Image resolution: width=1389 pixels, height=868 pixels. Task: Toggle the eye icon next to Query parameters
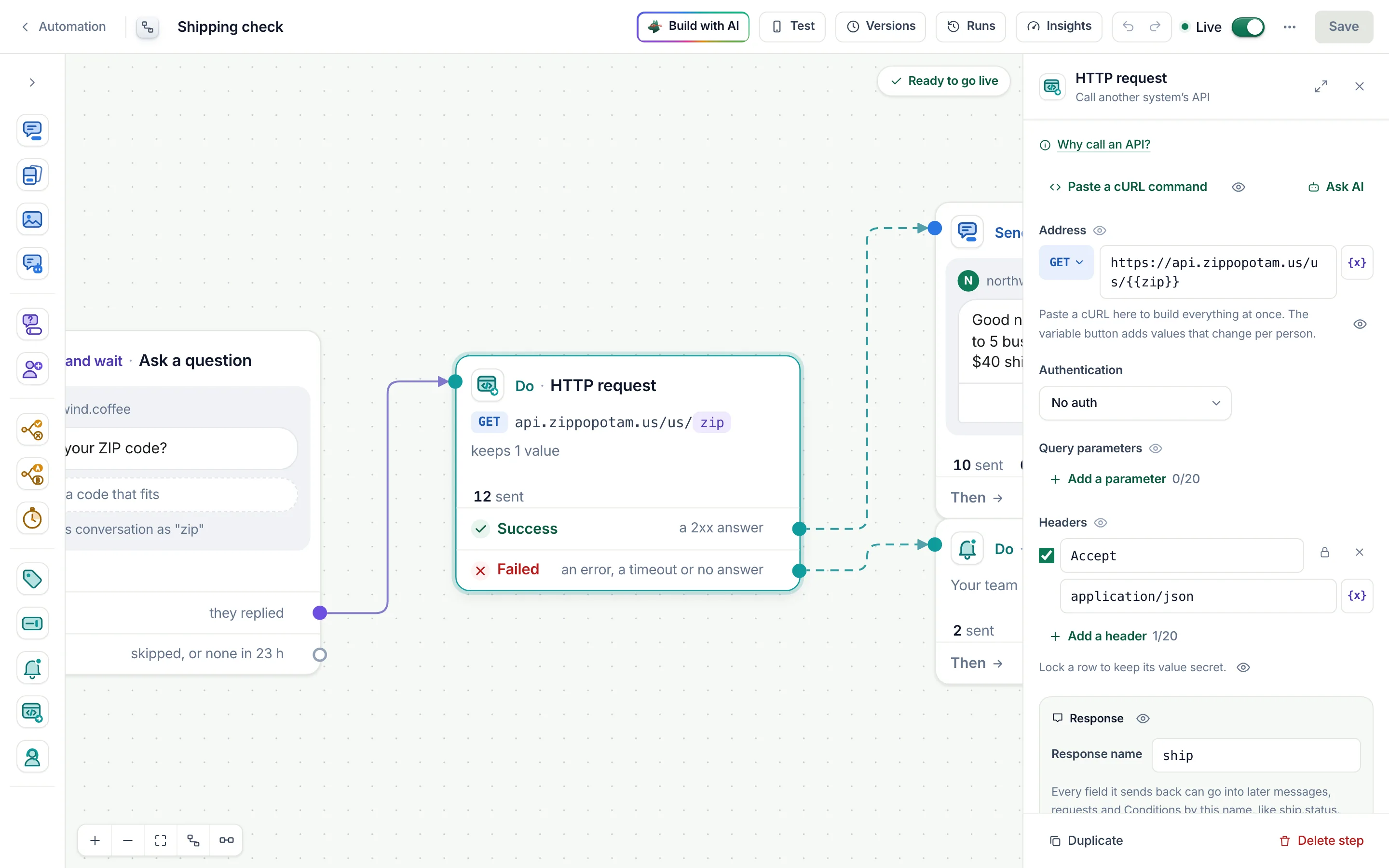pyautogui.click(x=1156, y=448)
